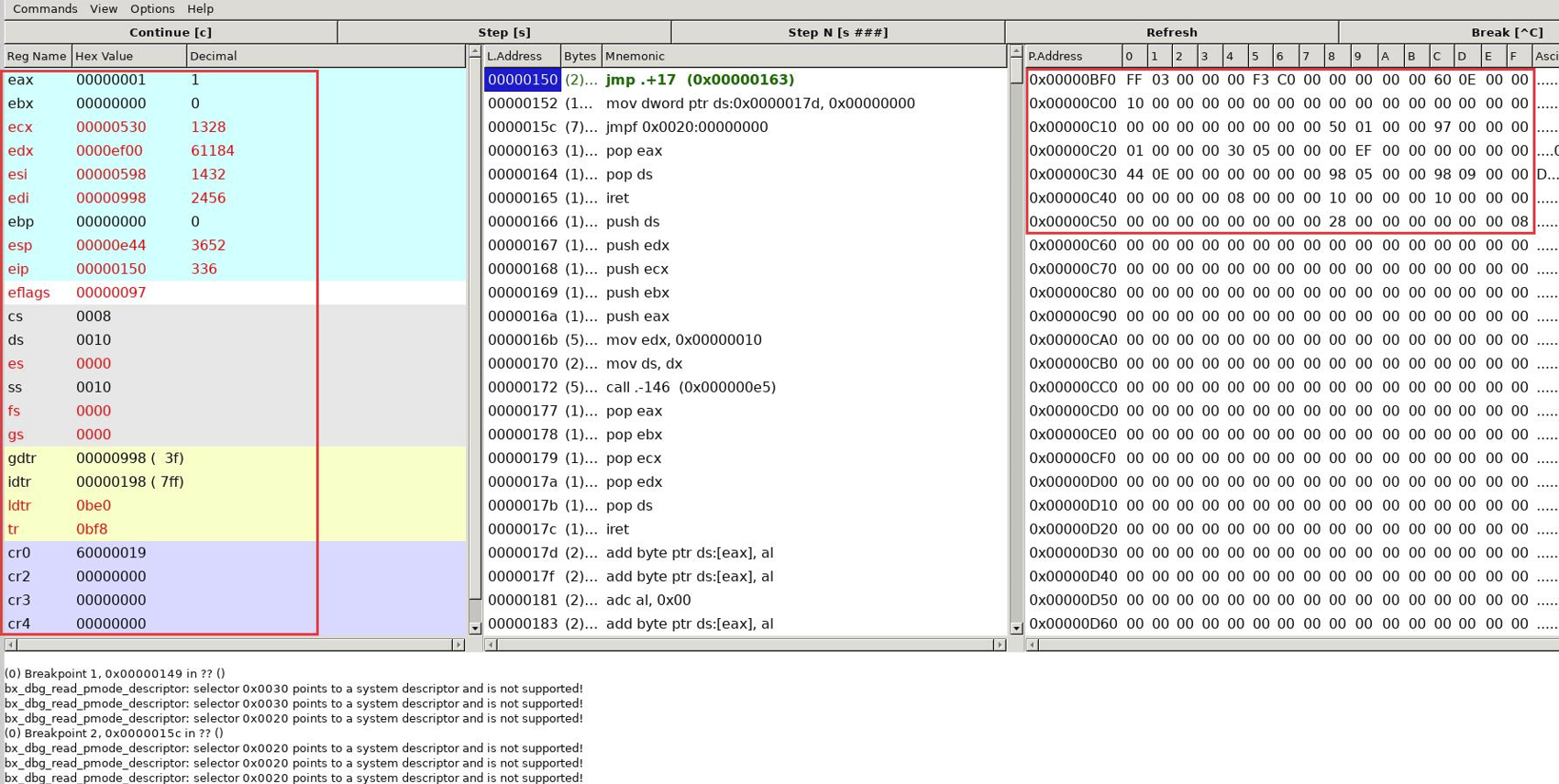Open the View menu
This screenshot has width=1559, height=784.
104,8
